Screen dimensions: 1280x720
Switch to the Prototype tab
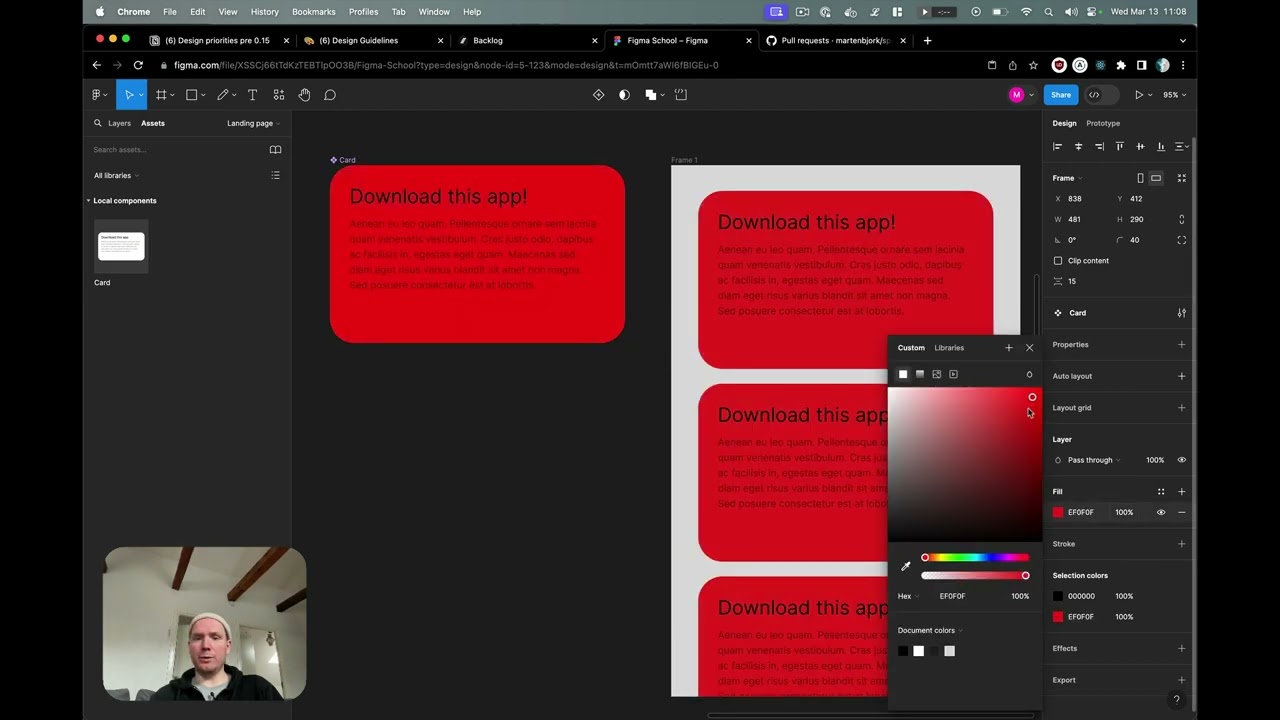[1103, 123]
